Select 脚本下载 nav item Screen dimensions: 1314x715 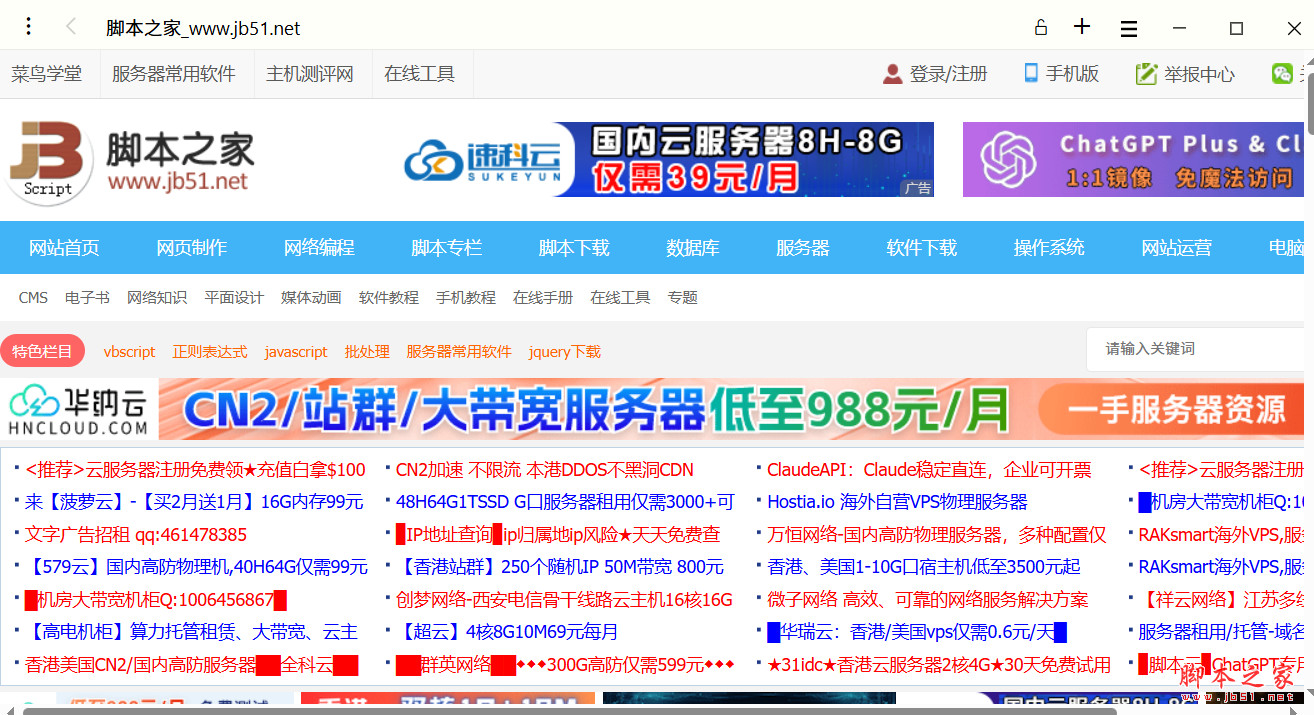click(574, 248)
